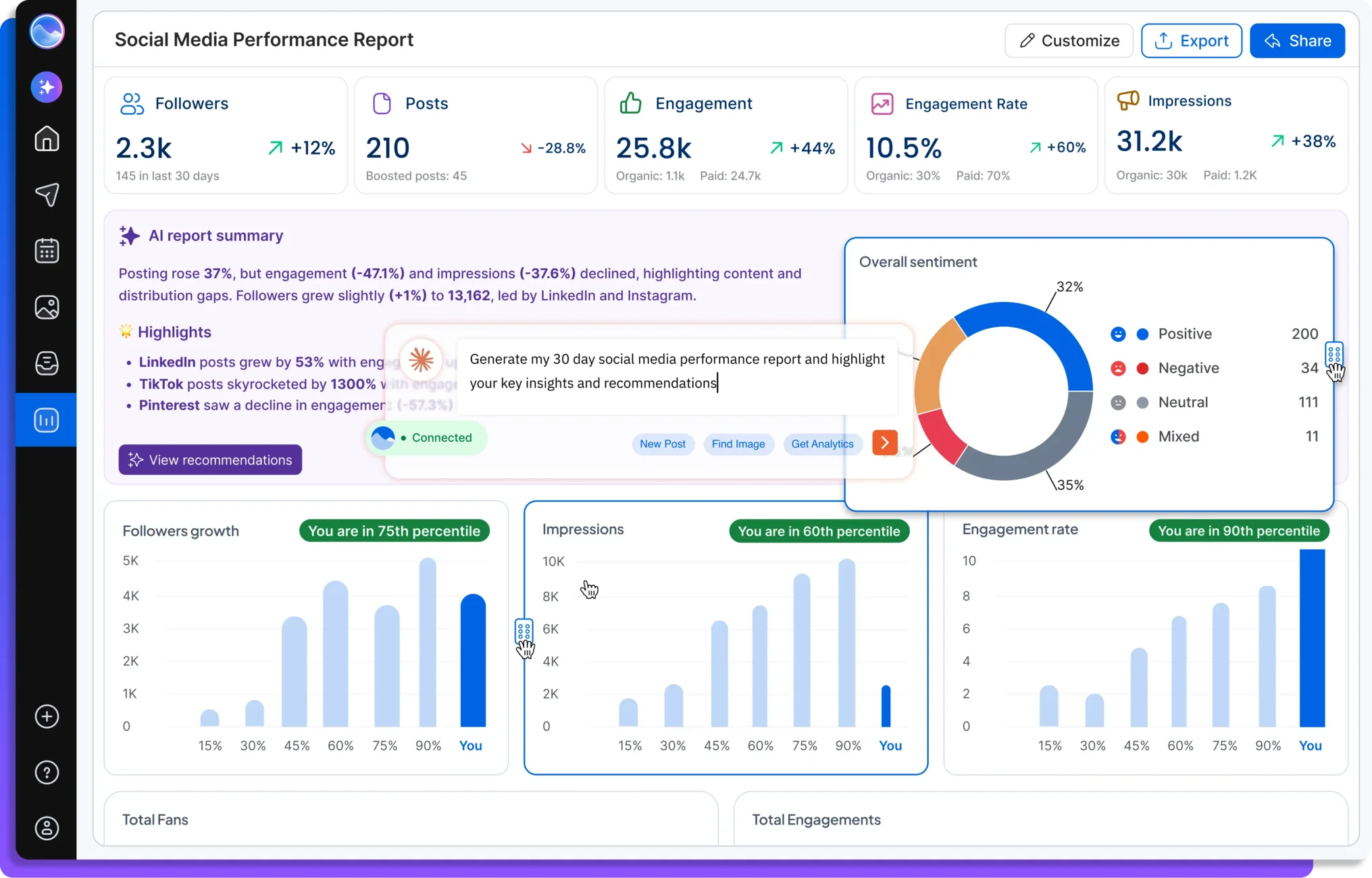The image size is (1372, 878).
Task: Select the analytics reports sidebar icon
Action: [x=47, y=420]
